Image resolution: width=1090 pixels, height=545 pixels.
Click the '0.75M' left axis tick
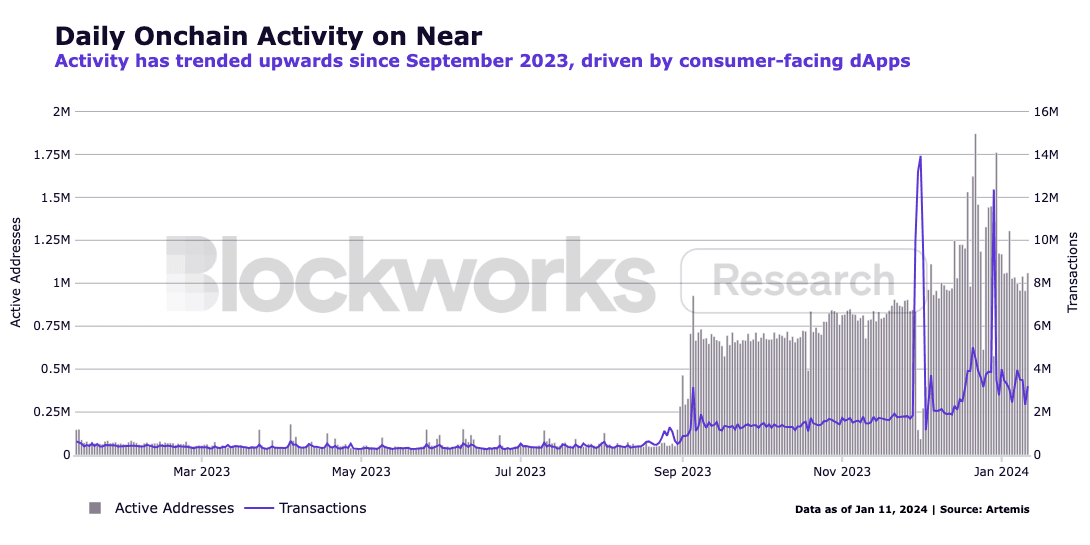point(50,326)
